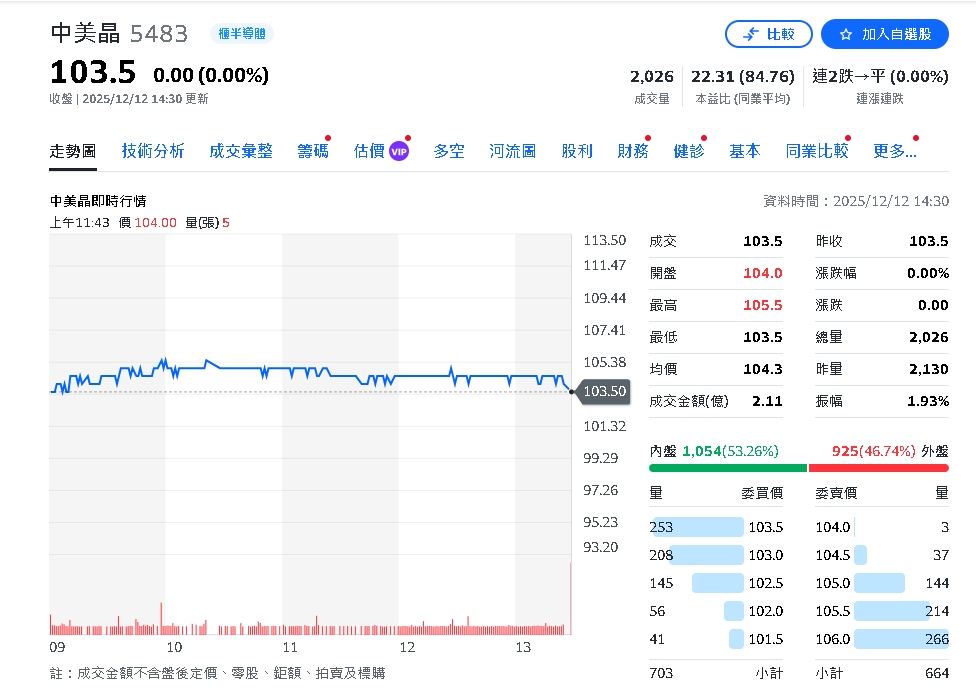The image size is (976, 694).
Task: Check the 股利 tab
Action: pos(577,150)
